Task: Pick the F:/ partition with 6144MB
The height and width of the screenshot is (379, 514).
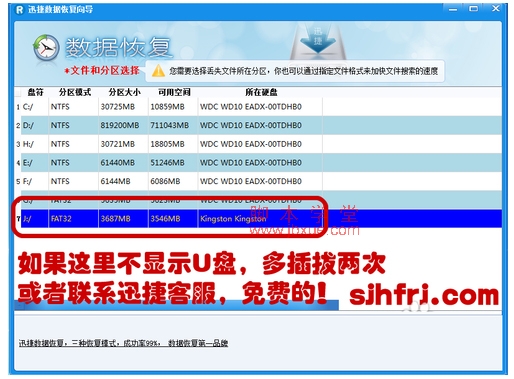Action: [258, 181]
